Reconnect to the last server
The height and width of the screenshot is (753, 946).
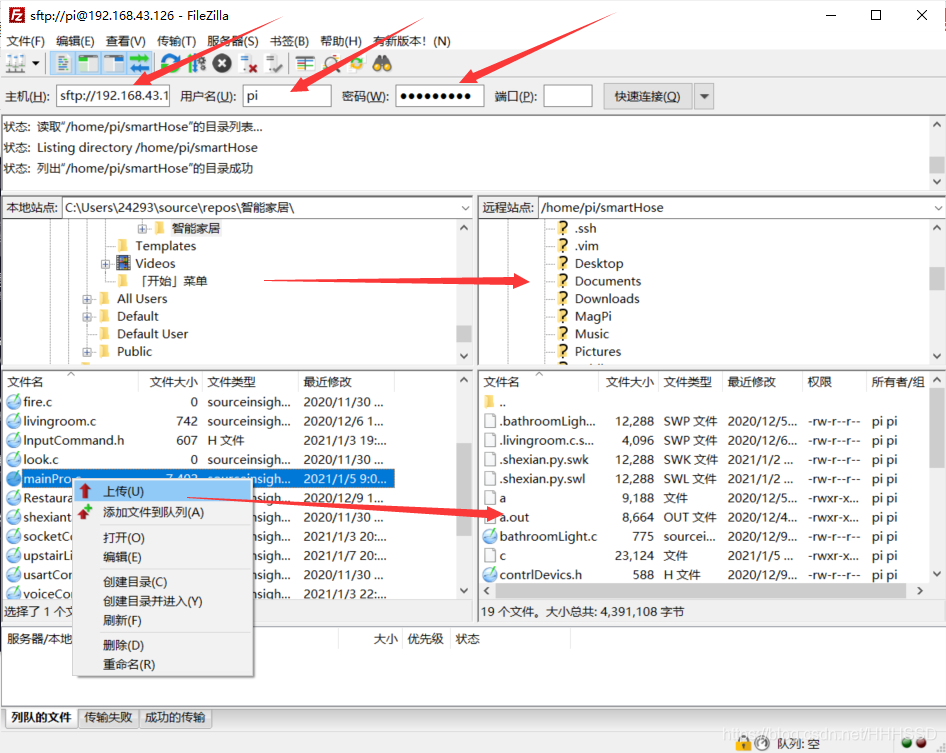click(x=273, y=63)
